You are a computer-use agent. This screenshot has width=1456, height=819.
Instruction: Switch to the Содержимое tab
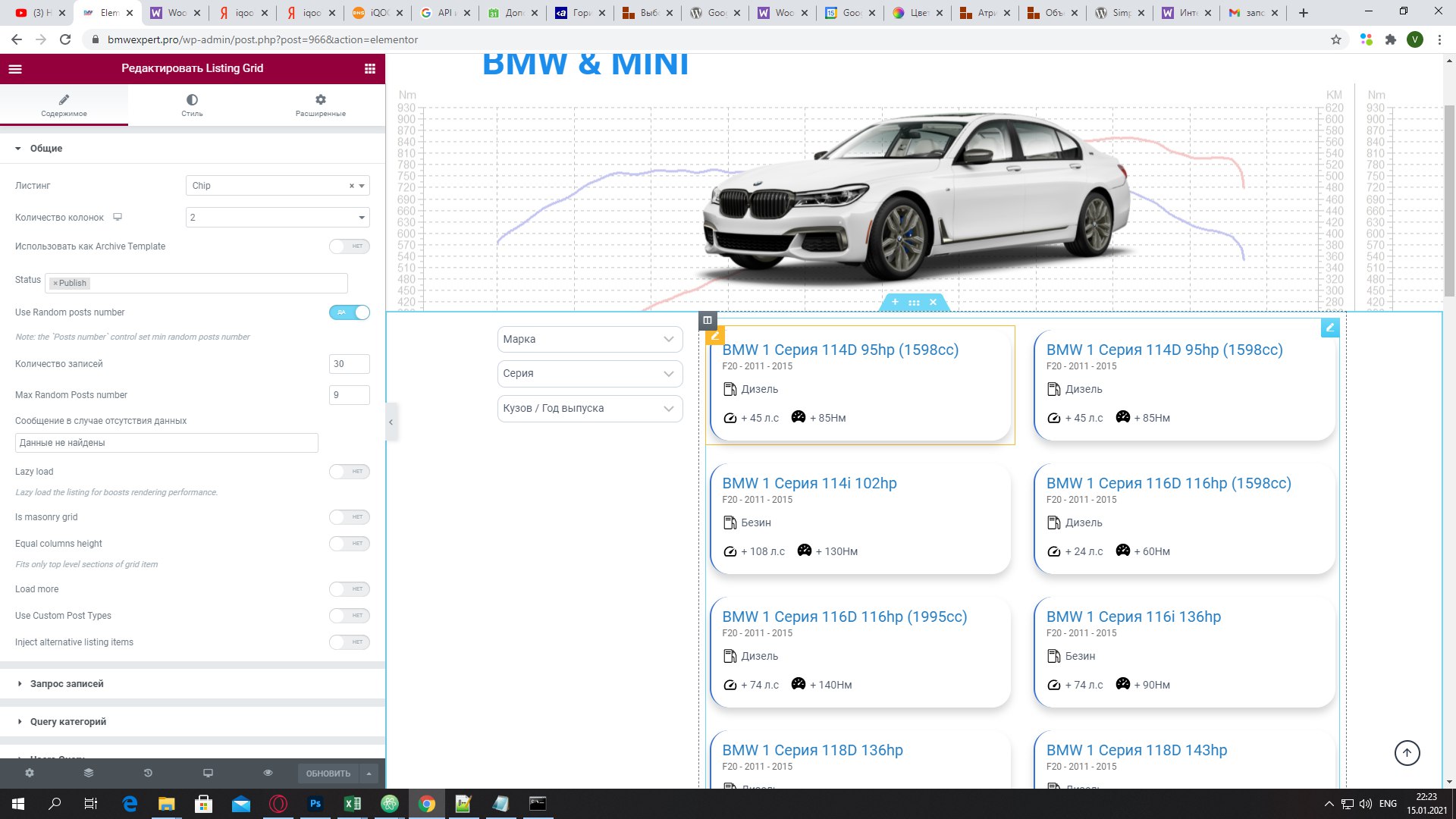(64, 105)
